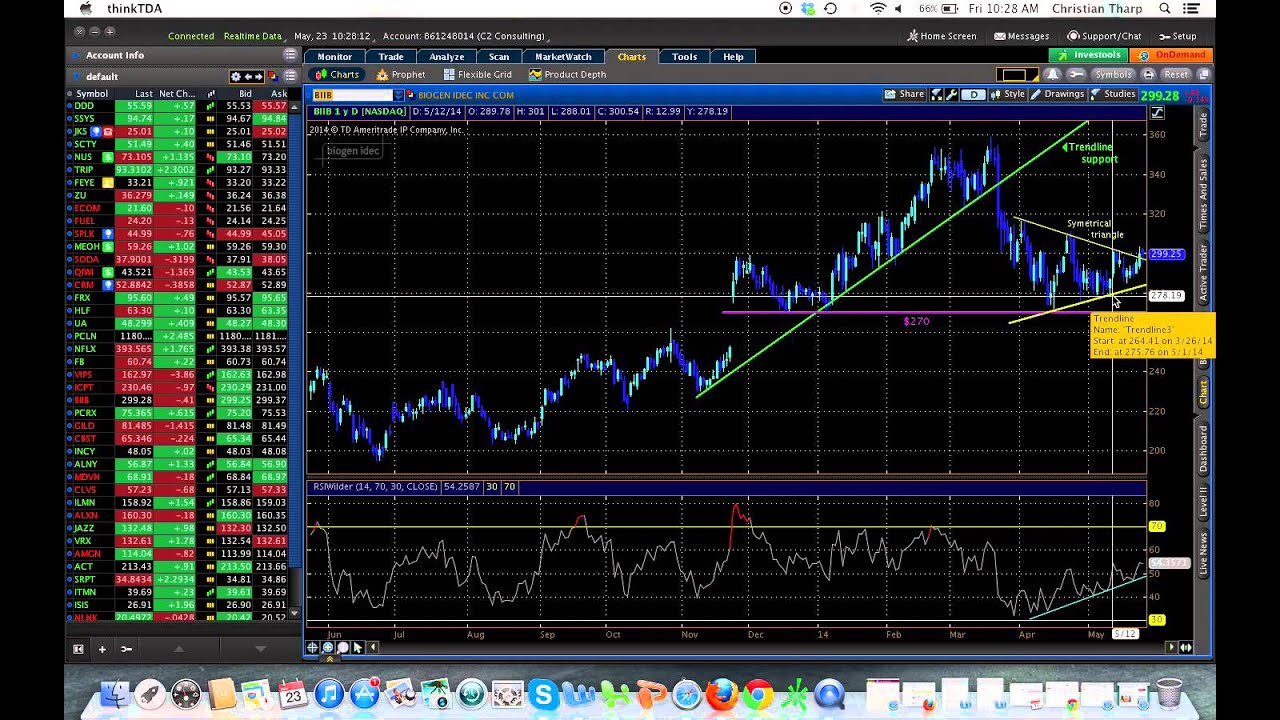The height and width of the screenshot is (720, 1280).
Task: Switch to the Monitor tab
Action: [334, 56]
